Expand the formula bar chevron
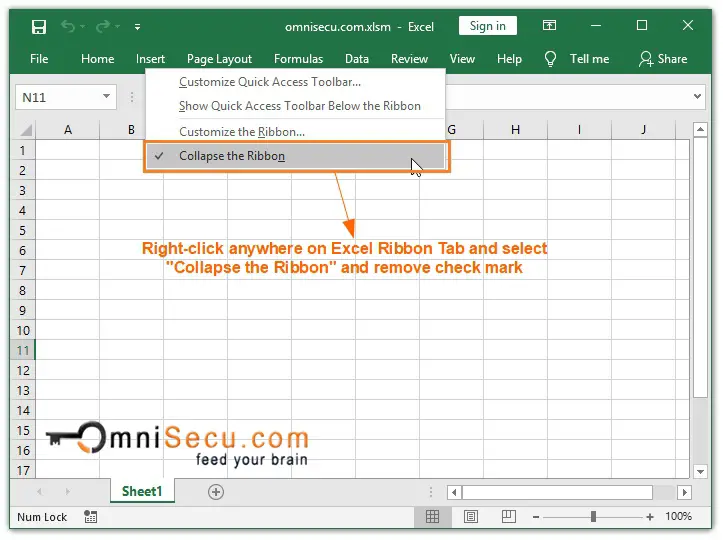Image resolution: width=723 pixels, height=540 pixels. pos(697,96)
